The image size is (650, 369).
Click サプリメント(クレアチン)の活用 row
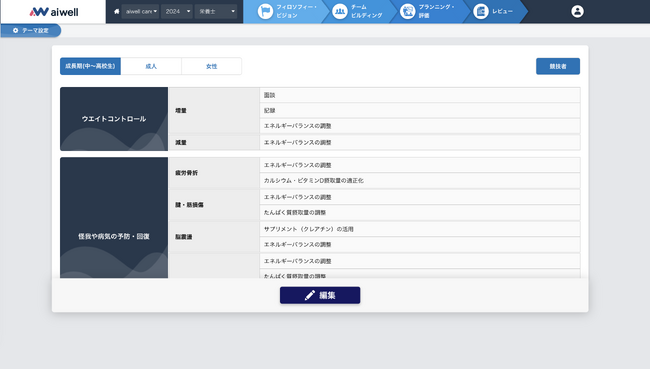pos(420,229)
